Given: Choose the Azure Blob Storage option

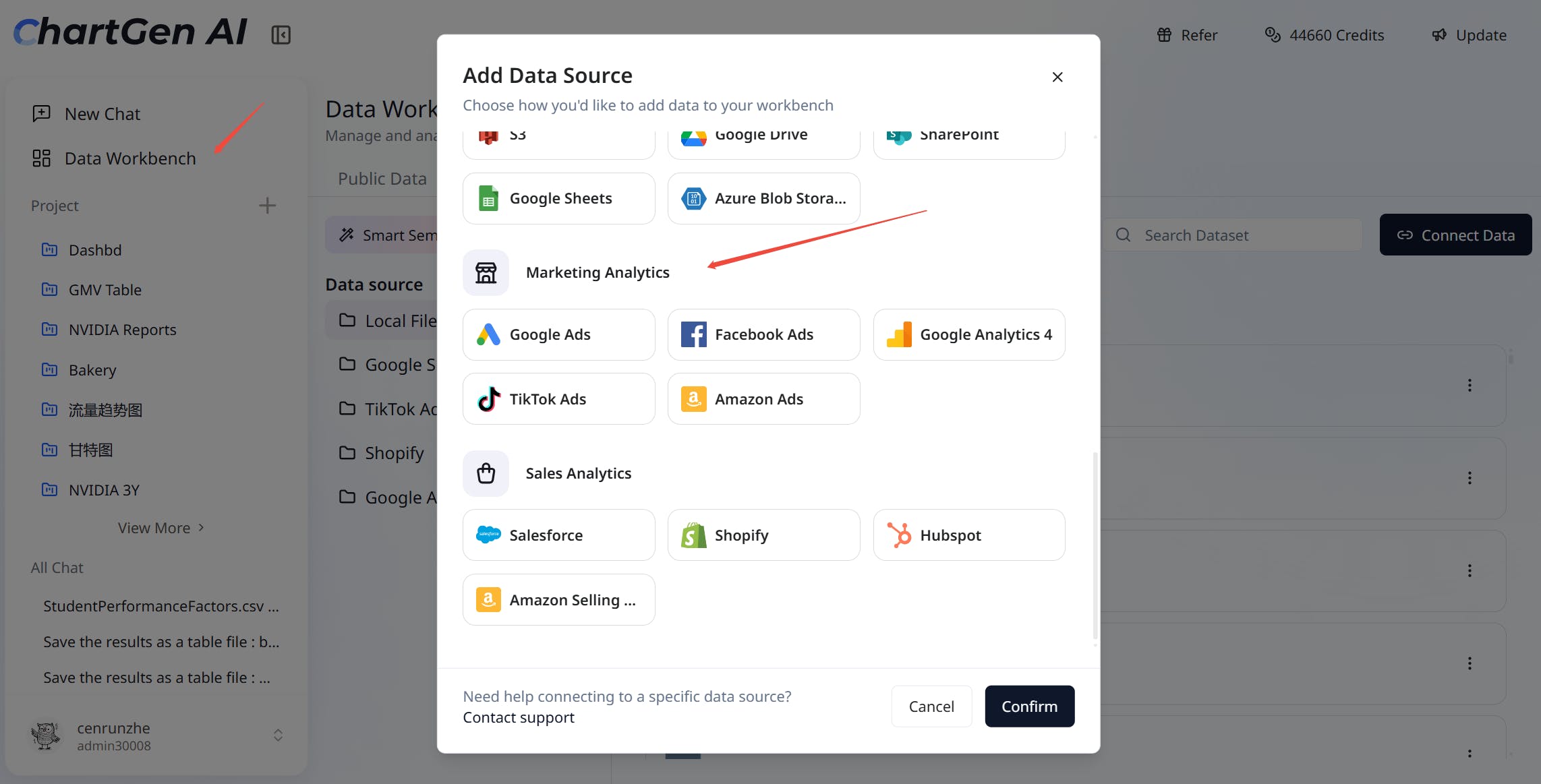Looking at the screenshot, I should [763, 198].
